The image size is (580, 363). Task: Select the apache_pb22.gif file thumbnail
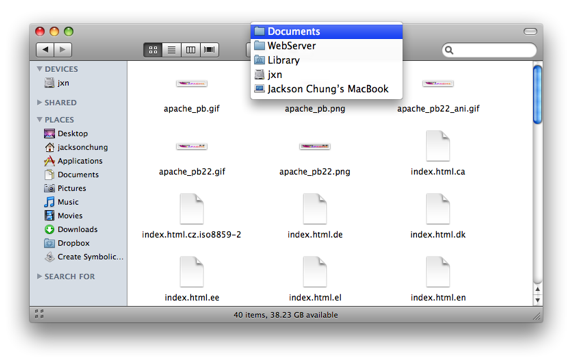[192, 147]
